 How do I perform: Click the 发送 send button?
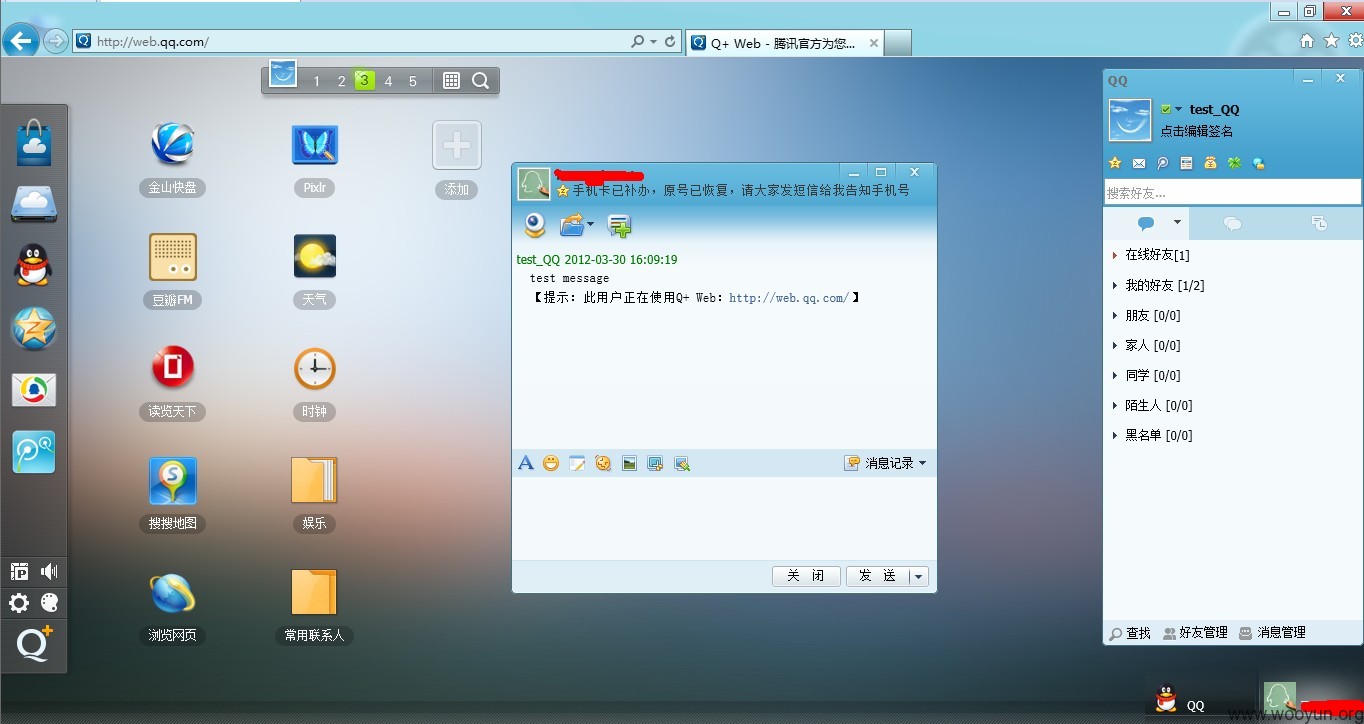(878, 576)
